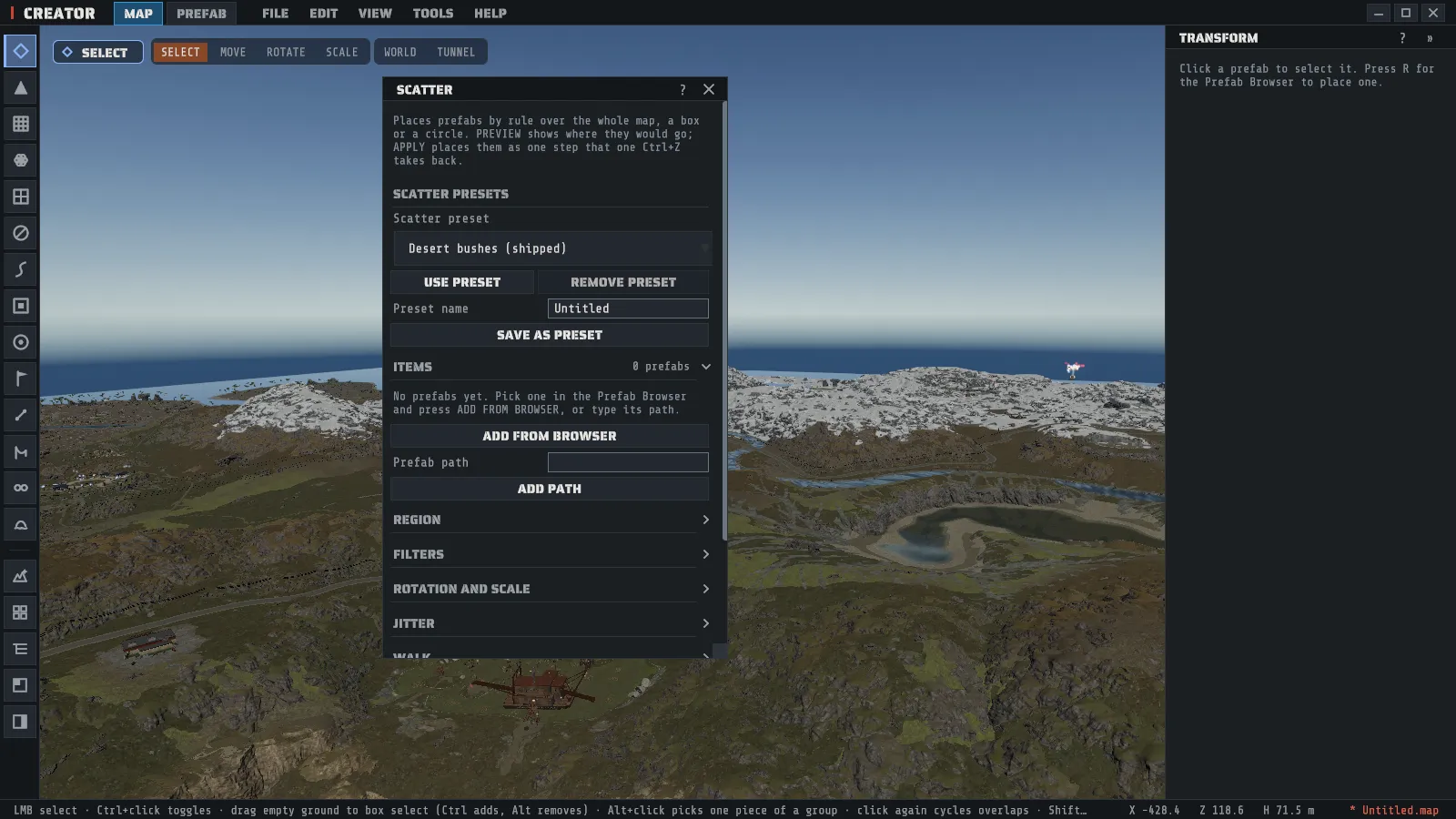Expand the JITTER section
Screen dimensions: 1456x819
pos(551,623)
